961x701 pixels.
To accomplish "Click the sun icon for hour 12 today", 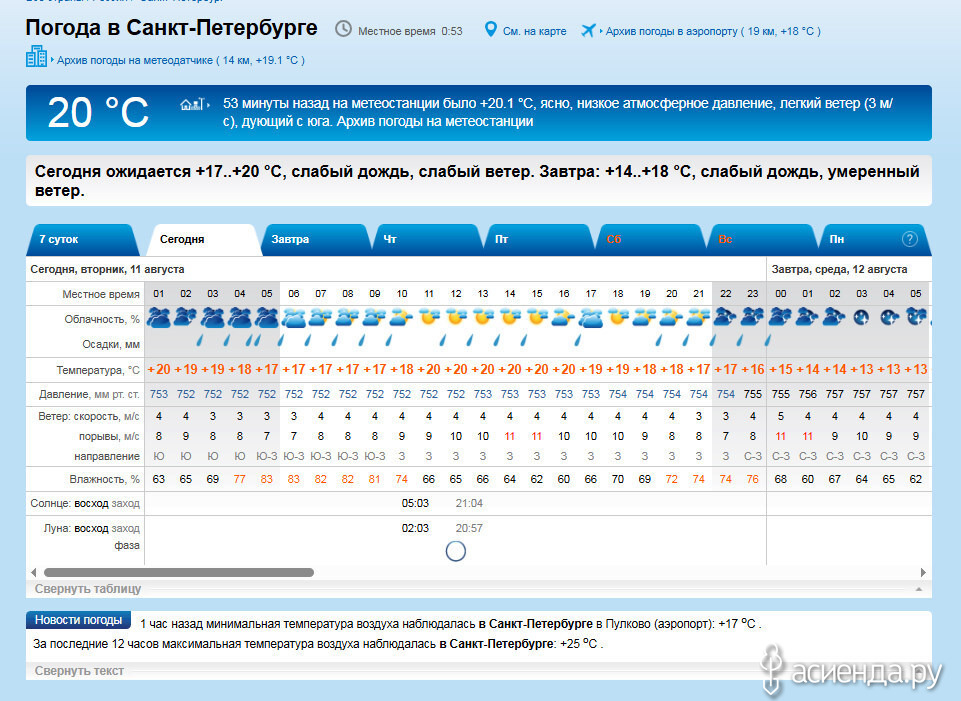I will (x=456, y=317).
